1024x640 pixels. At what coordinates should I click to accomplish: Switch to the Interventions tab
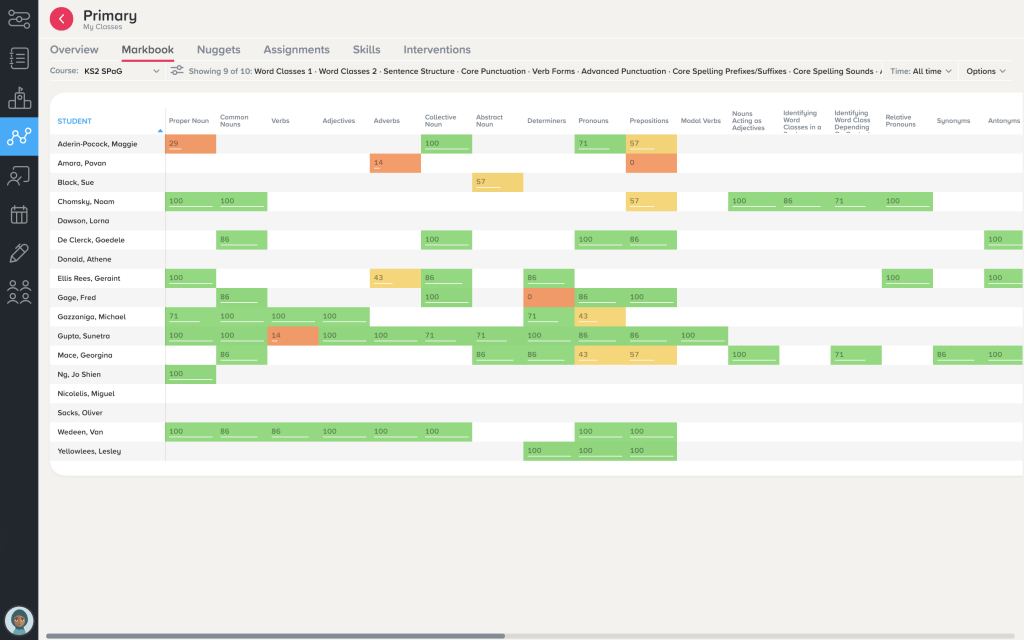437,50
